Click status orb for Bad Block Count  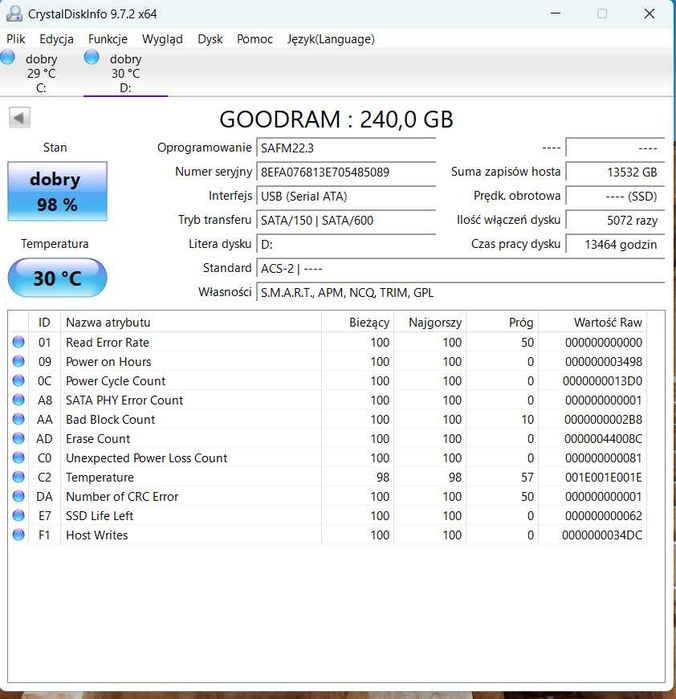18,419
